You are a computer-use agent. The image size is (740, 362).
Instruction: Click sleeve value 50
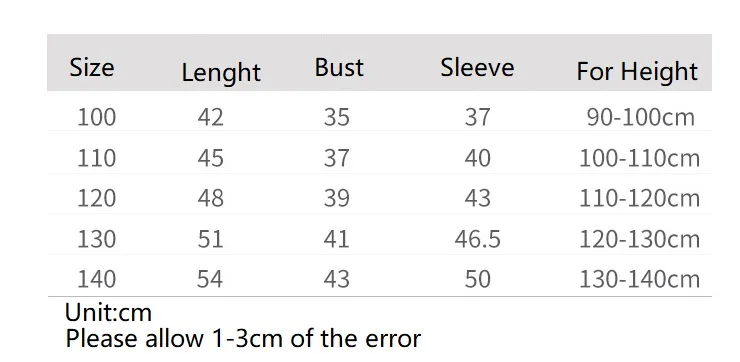(478, 279)
